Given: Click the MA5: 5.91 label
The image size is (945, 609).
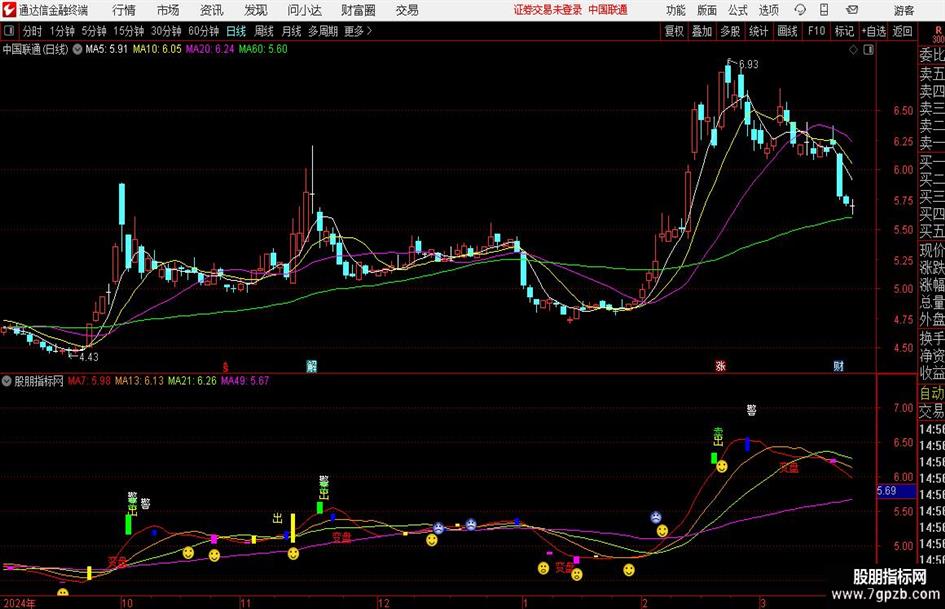Looking at the screenshot, I should point(107,49).
